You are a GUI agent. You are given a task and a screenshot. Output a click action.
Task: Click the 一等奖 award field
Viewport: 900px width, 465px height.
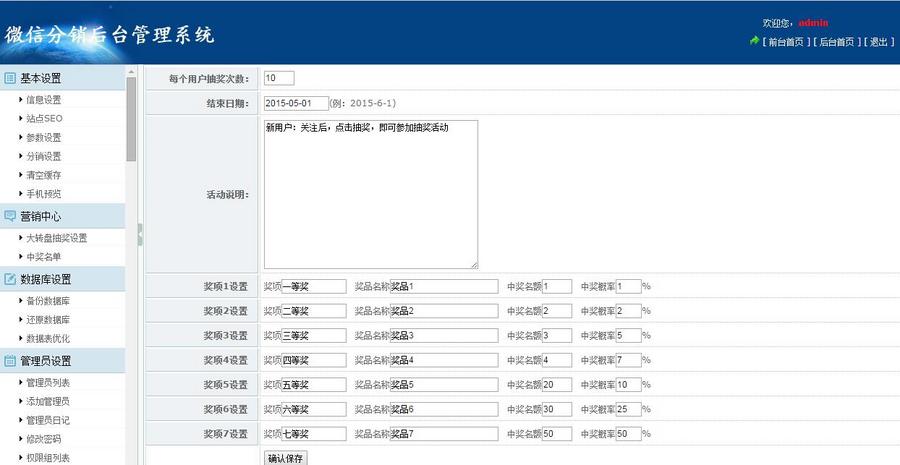point(313,286)
